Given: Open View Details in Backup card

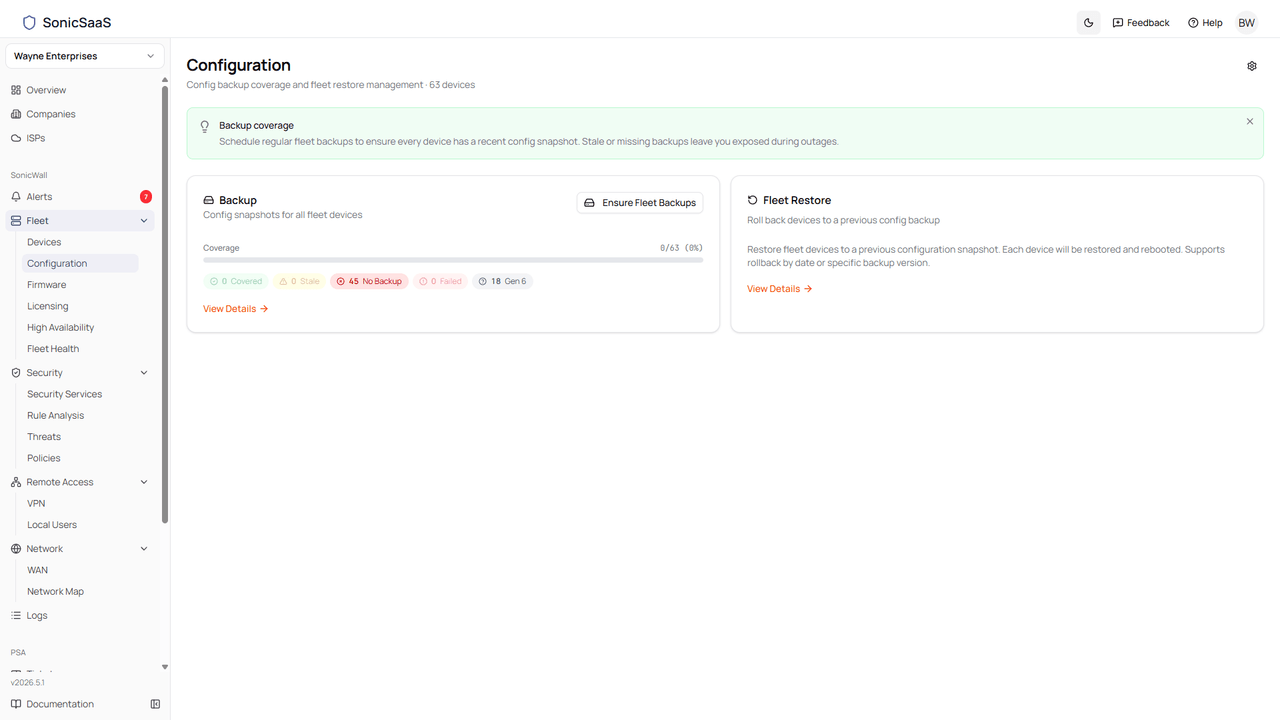Looking at the screenshot, I should coord(236,309).
